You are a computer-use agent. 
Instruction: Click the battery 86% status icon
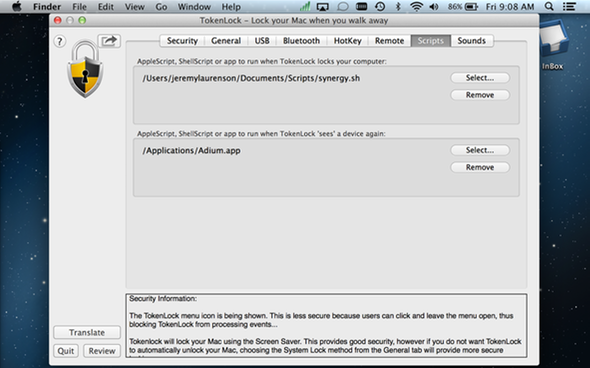[462, 6]
